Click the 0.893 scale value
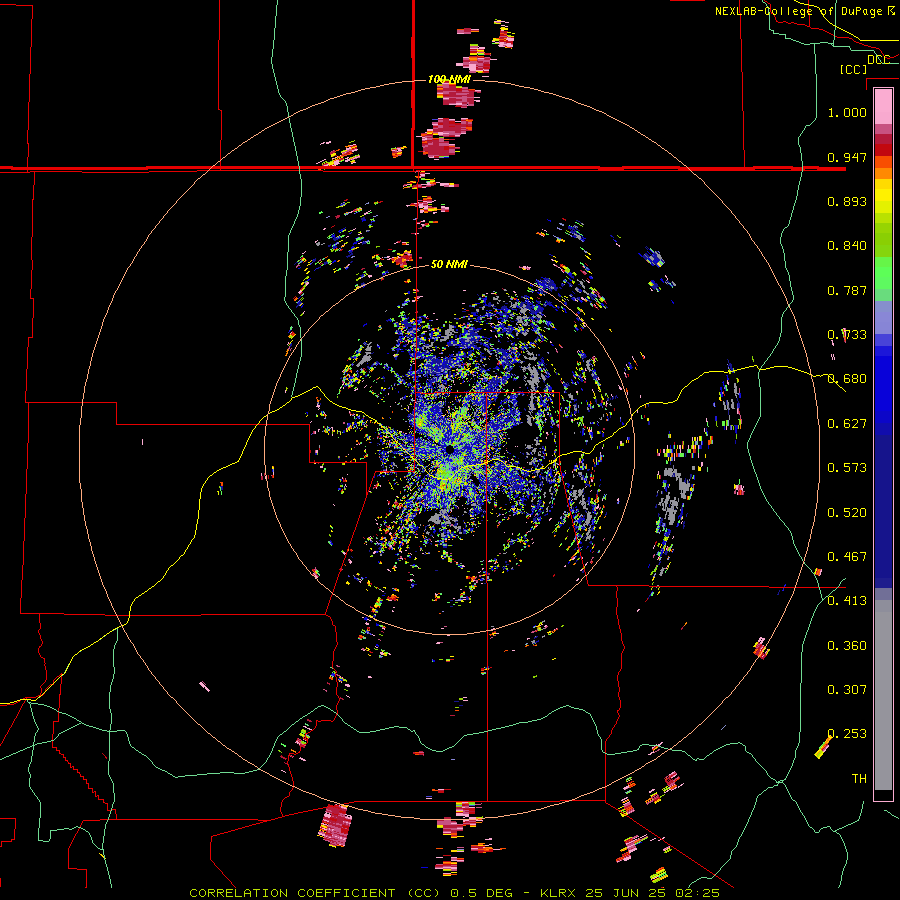 847,201
